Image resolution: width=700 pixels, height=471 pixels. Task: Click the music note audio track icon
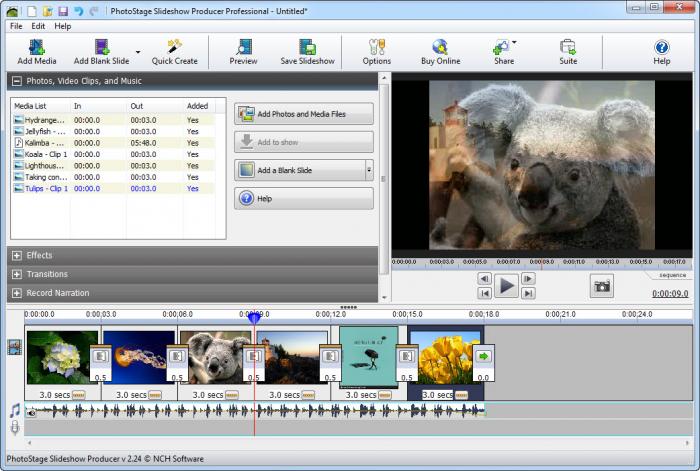click(x=15, y=410)
